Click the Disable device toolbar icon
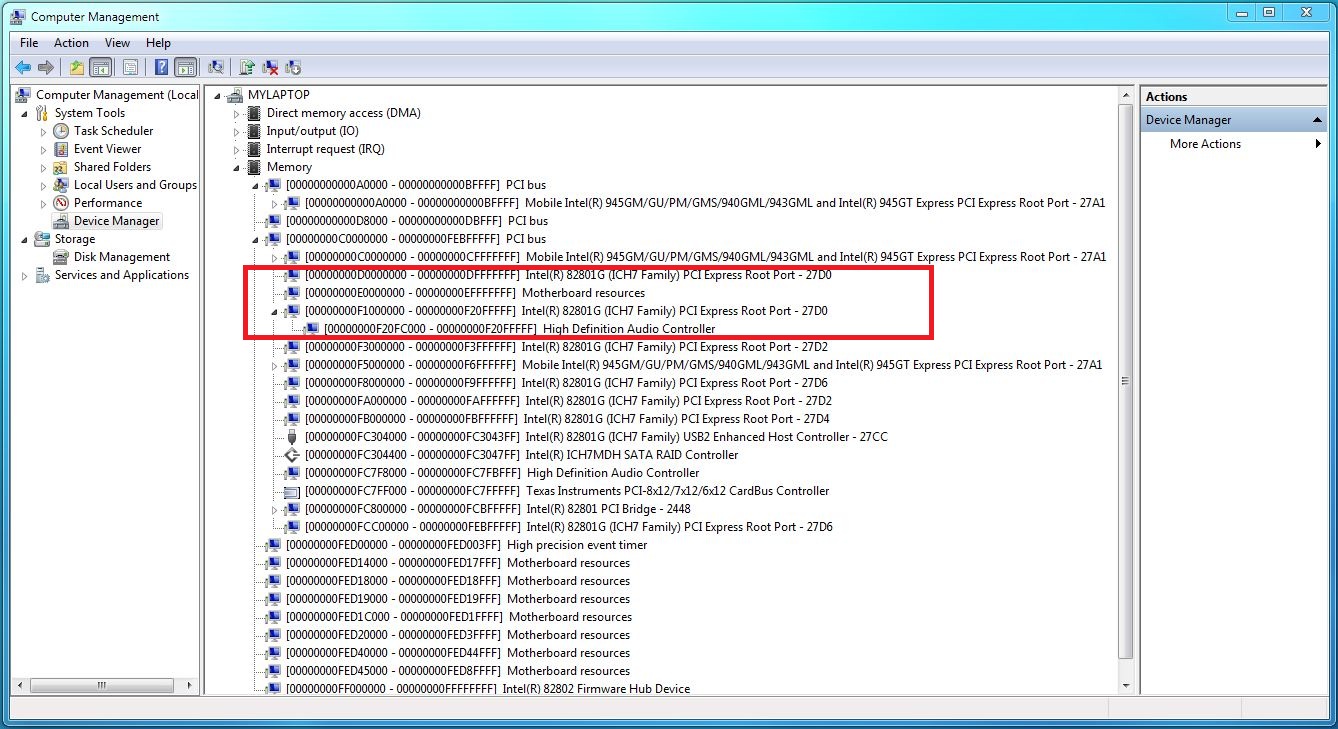The height and width of the screenshot is (729, 1338). [x=293, y=68]
